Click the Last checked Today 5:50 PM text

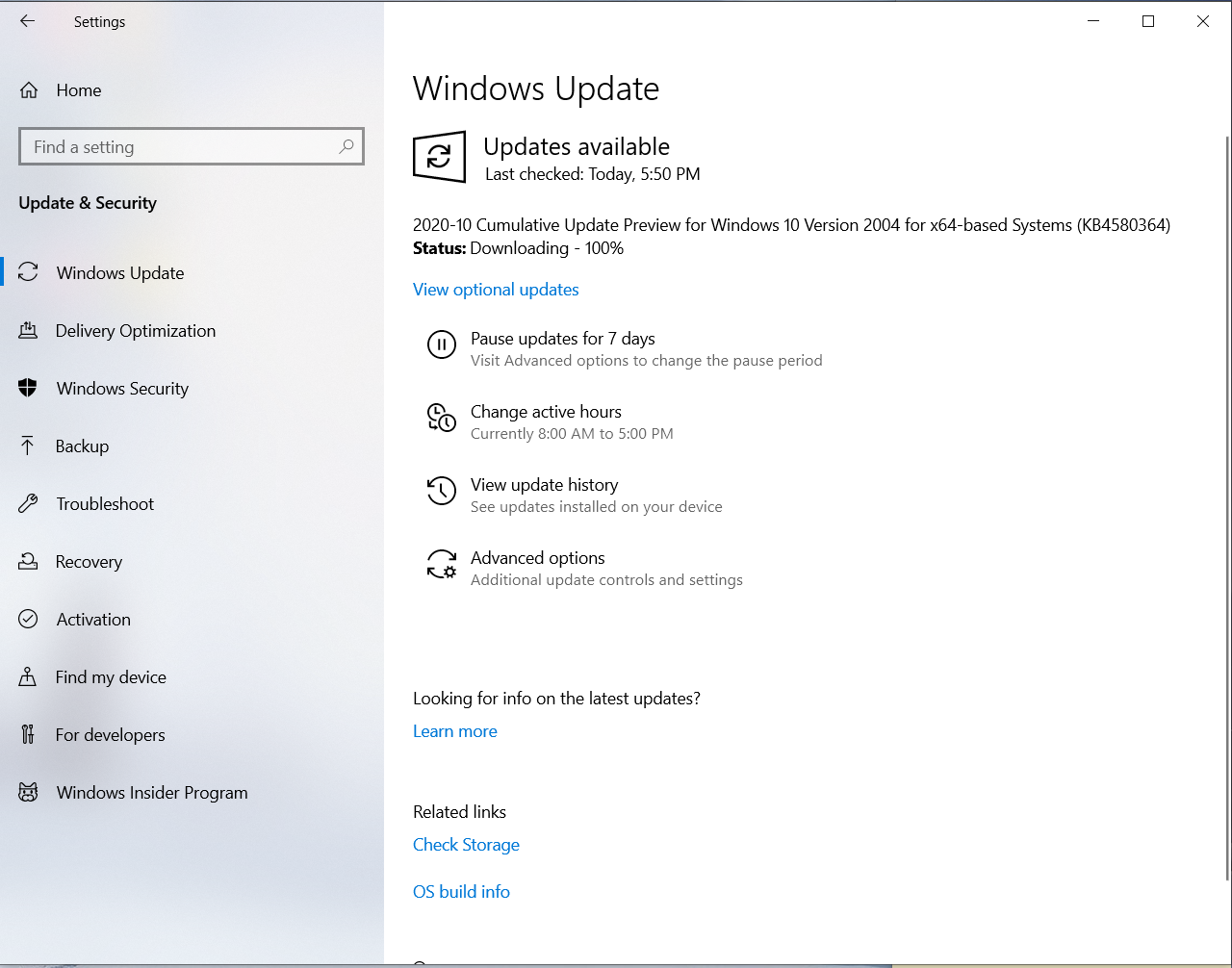(x=592, y=174)
